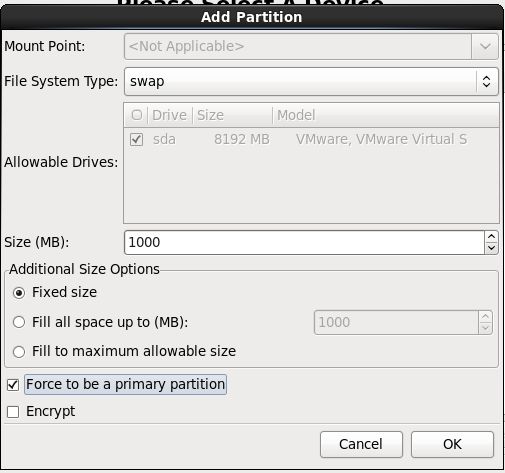Decrease Size (MB) with the down arrow

click(491, 248)
